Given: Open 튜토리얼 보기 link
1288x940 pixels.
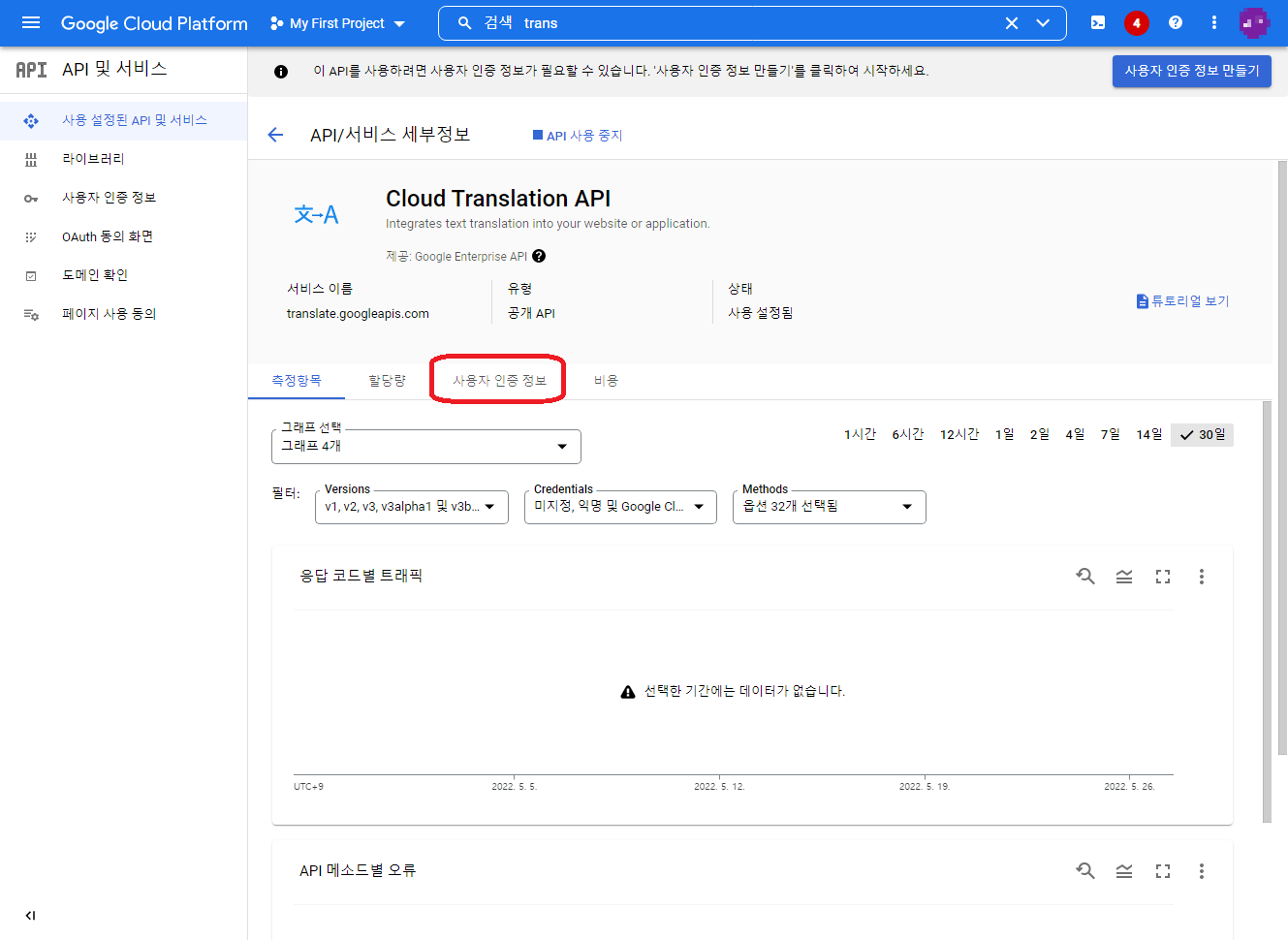Looking at the screenshot, I should (x=1182, y=301).
